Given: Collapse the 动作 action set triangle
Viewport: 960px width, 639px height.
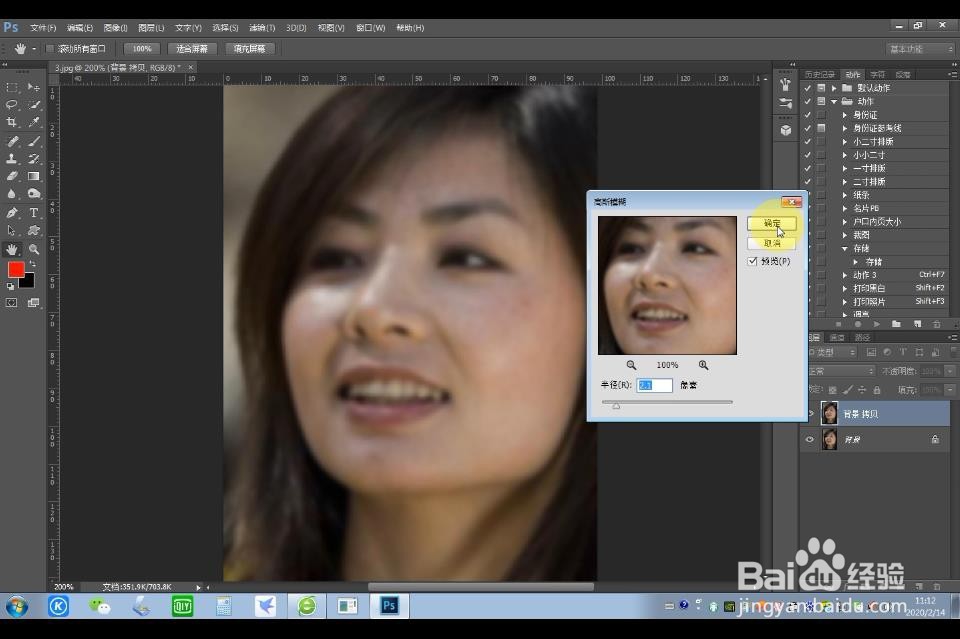Looking at the screenshot, I should [834, 102].
